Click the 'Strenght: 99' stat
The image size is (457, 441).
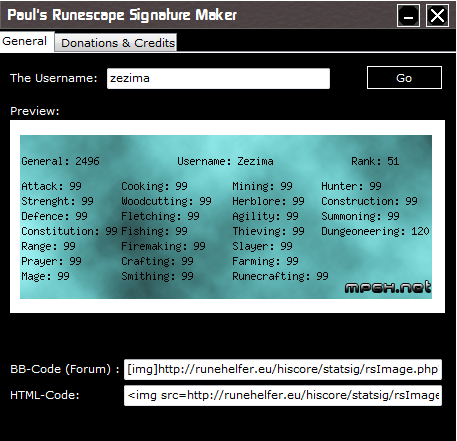57,201
